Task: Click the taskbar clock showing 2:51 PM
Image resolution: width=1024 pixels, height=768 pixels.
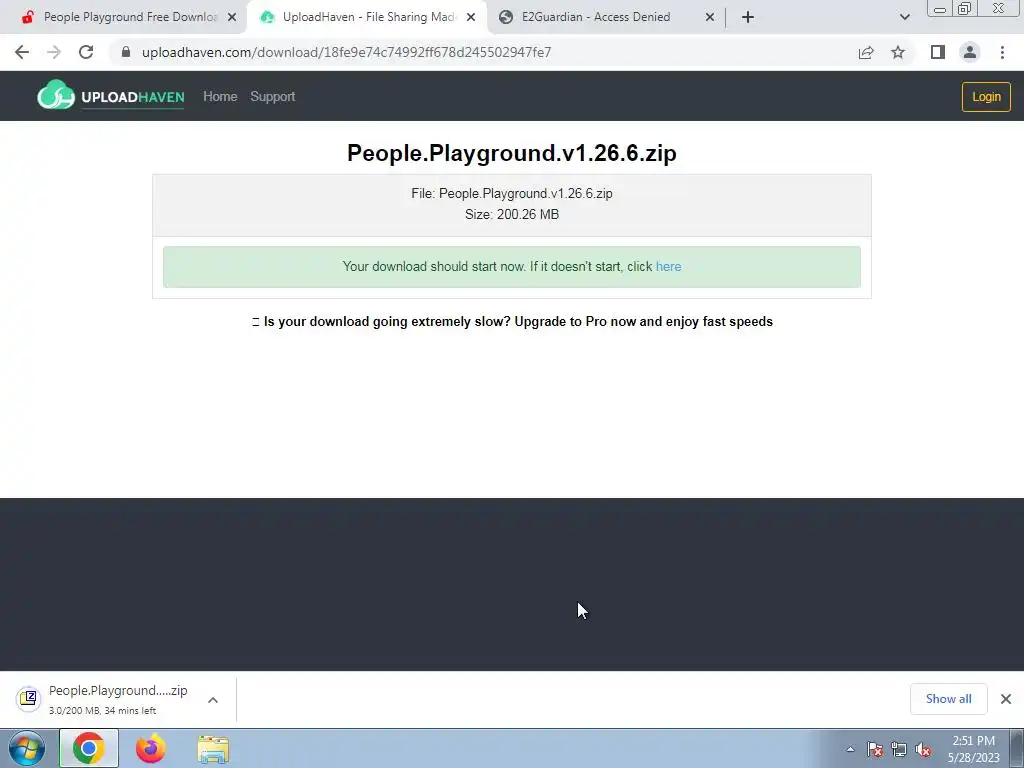Action: click(974, 749)
